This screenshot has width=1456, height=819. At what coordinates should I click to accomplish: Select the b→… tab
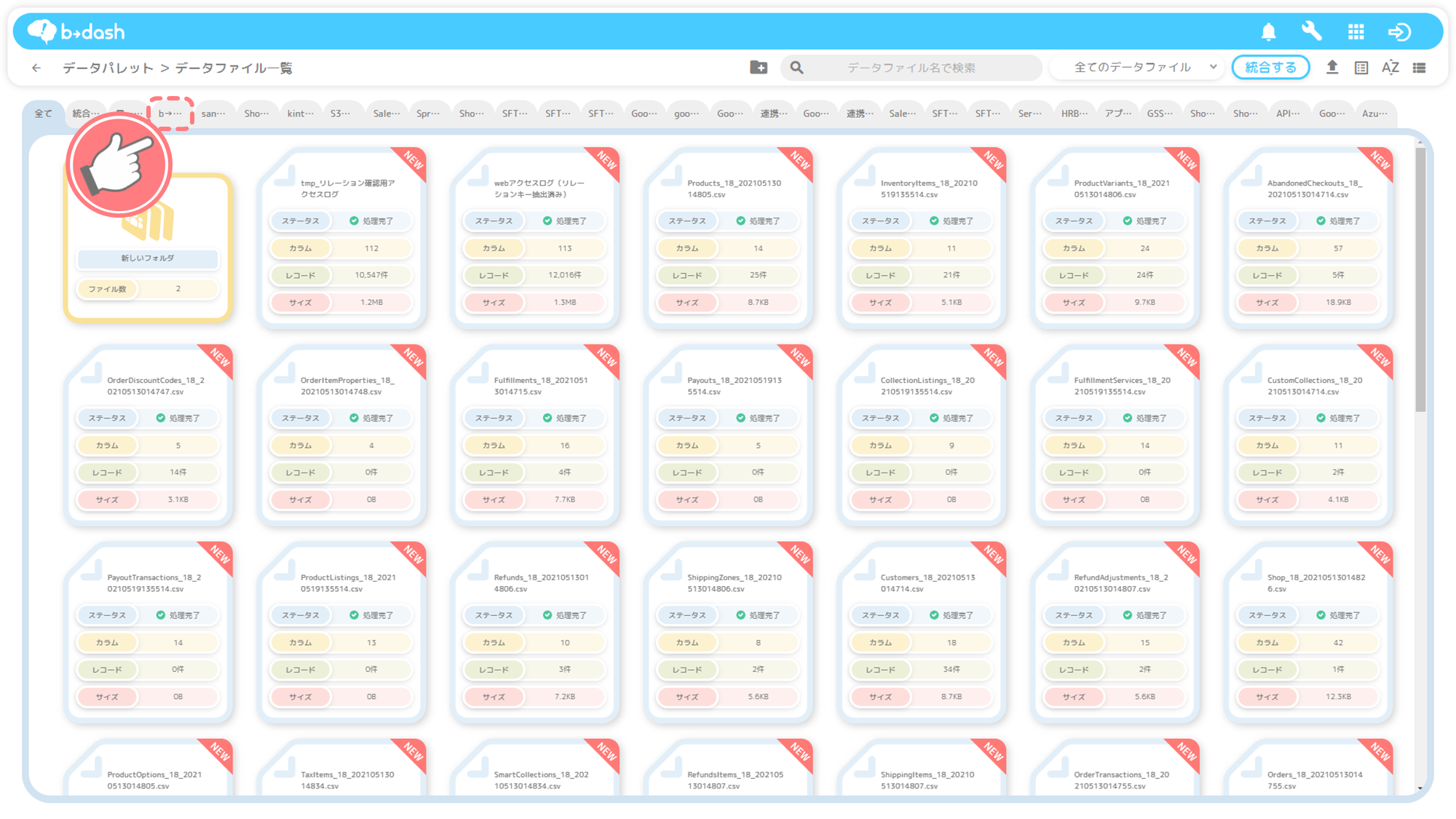coord(170,114)
